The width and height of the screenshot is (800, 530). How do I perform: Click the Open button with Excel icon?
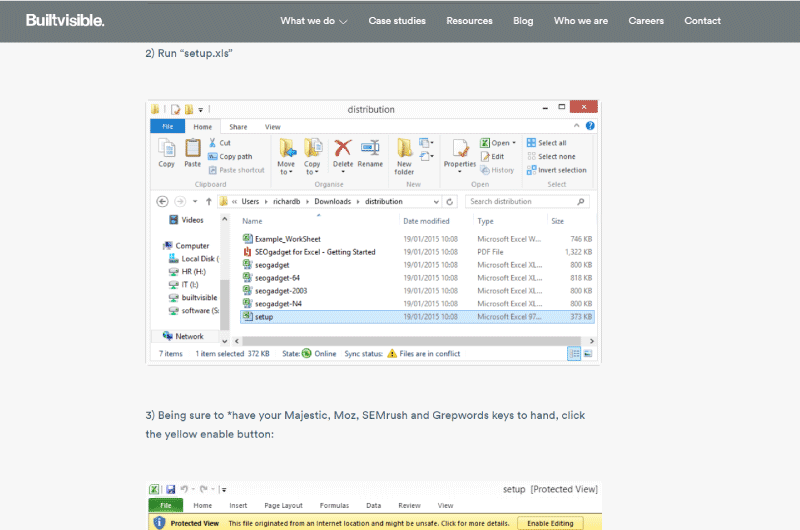pos(497,143)
